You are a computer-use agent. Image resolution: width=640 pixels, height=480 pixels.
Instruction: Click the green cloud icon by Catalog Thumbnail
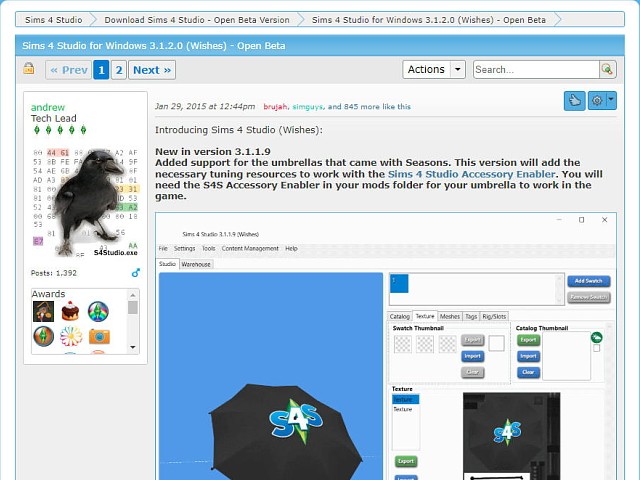(x=596, y=337)
